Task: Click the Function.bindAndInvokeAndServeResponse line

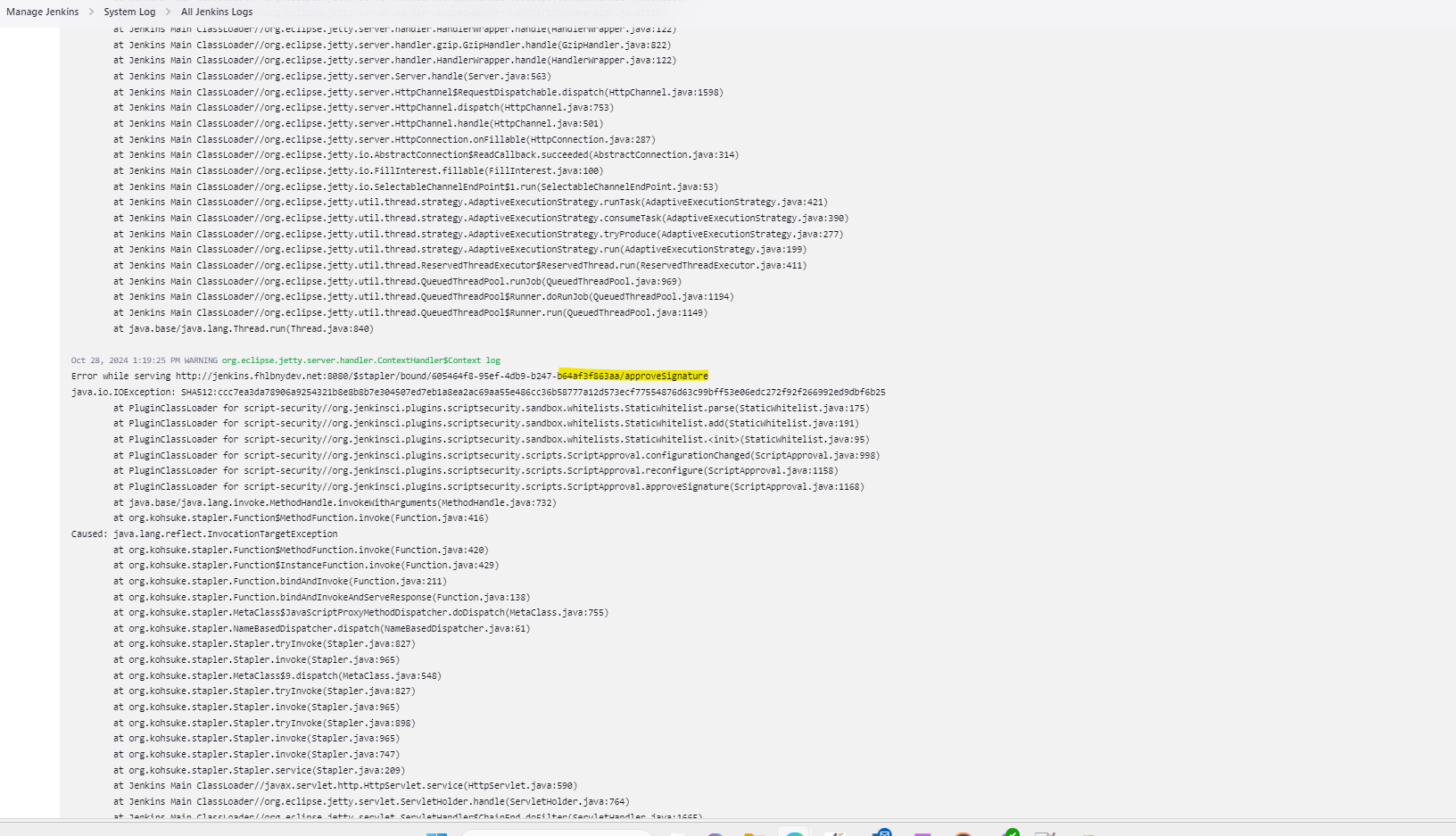Action: 321,597
